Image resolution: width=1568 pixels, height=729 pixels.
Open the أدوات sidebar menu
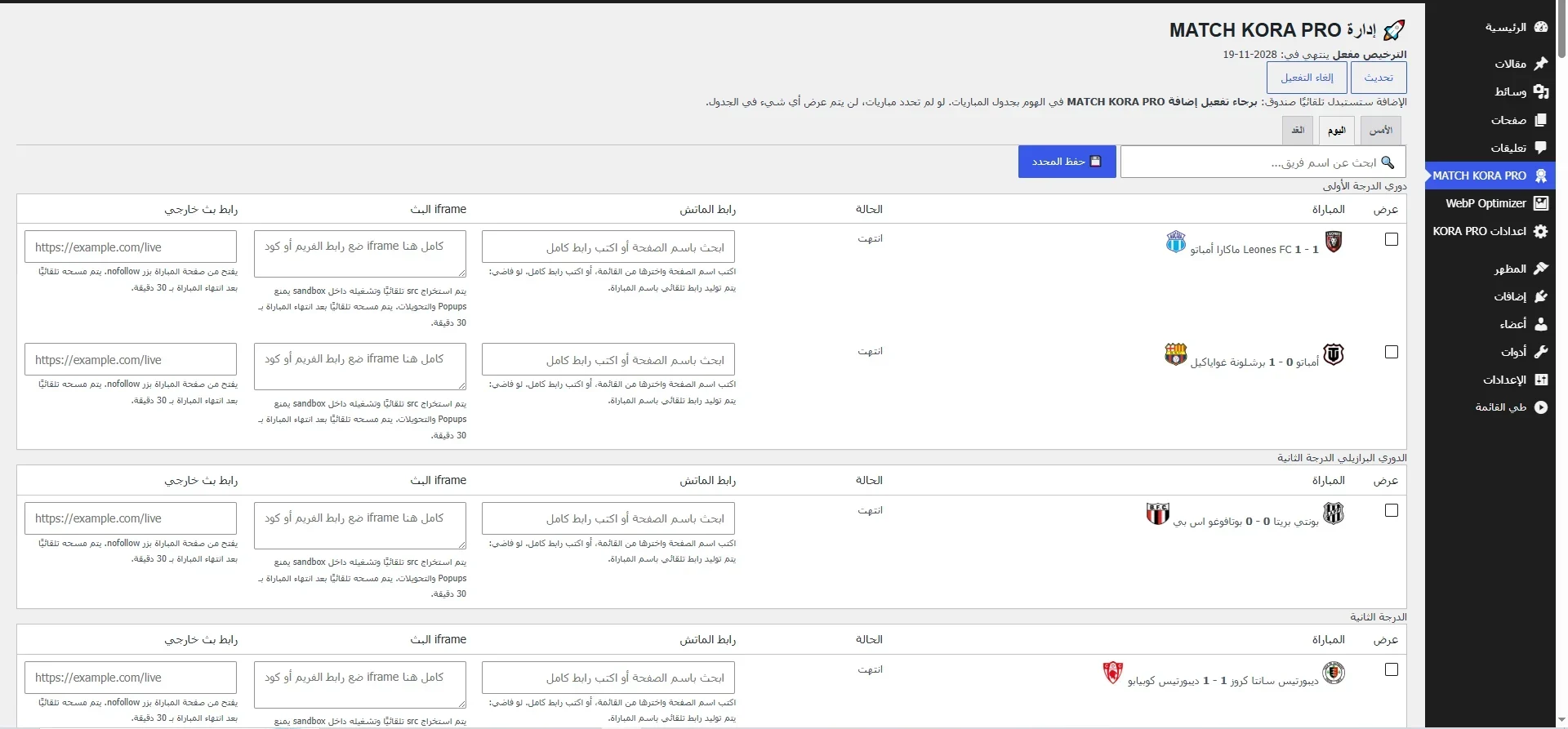1491,352
